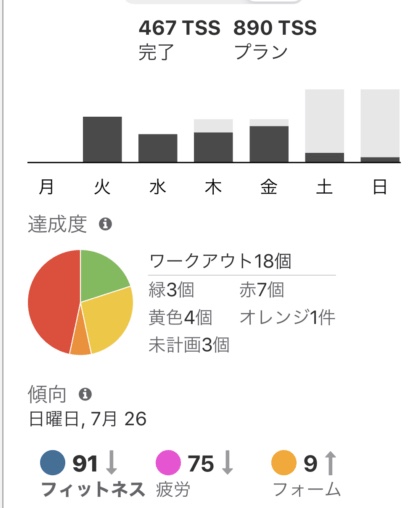The height and width of the screenshot is (508, 414).
Task: Click the info icon beside 傾向
Action: [x=85, y=394]
